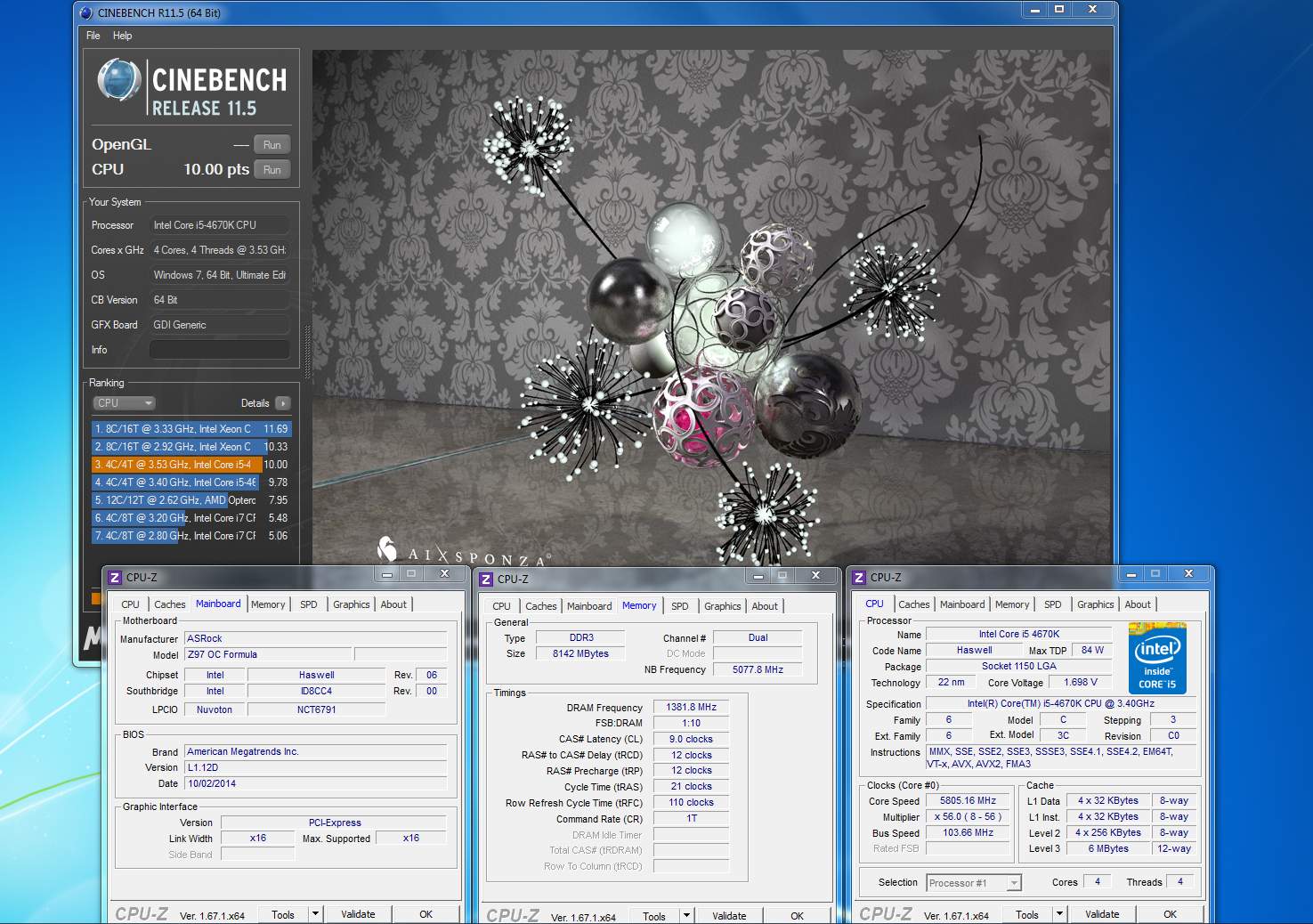Click Validate in right CPU-Z window
The image size is (1313, 924).
pos(1102,914)
